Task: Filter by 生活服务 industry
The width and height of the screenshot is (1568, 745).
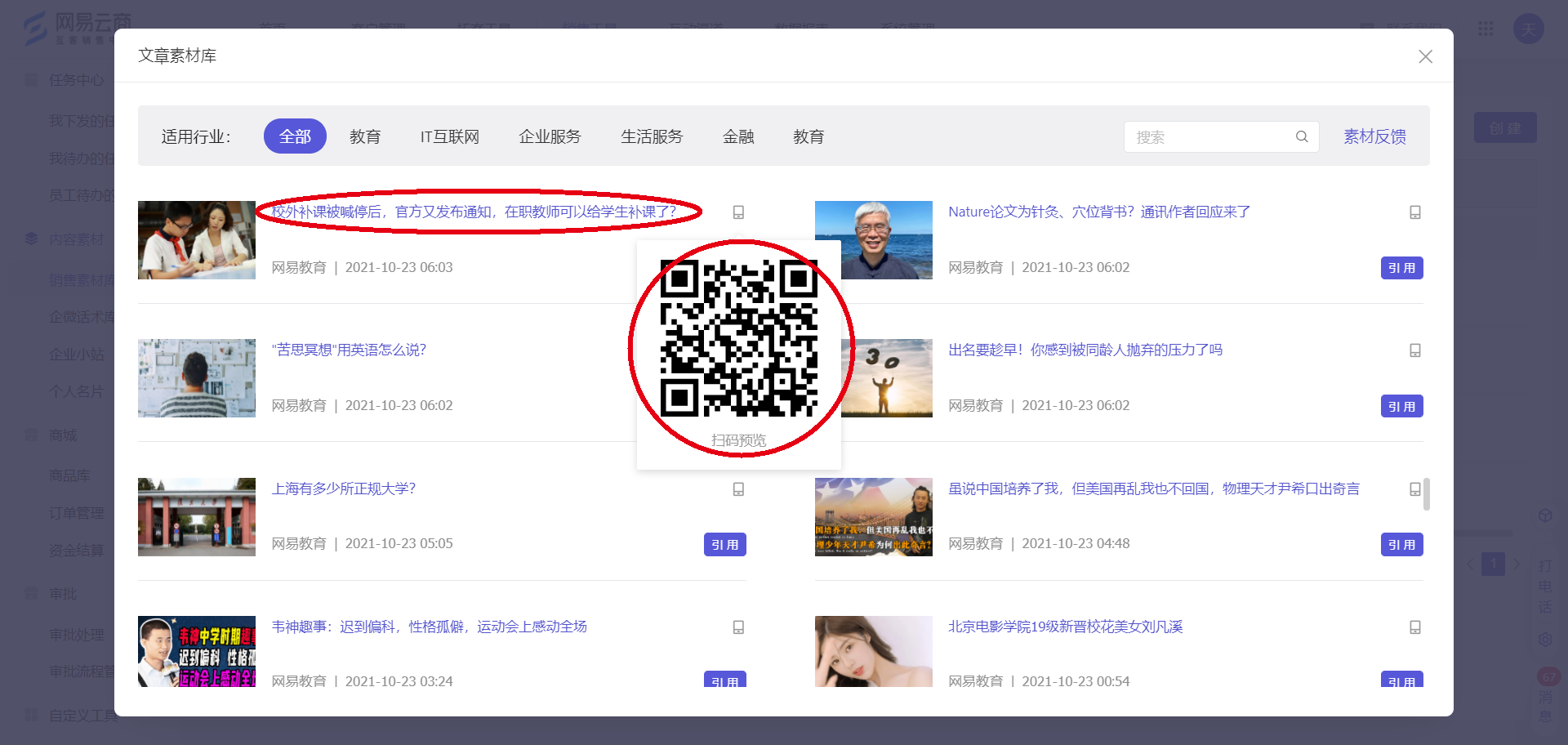Action: coord(652,137)
